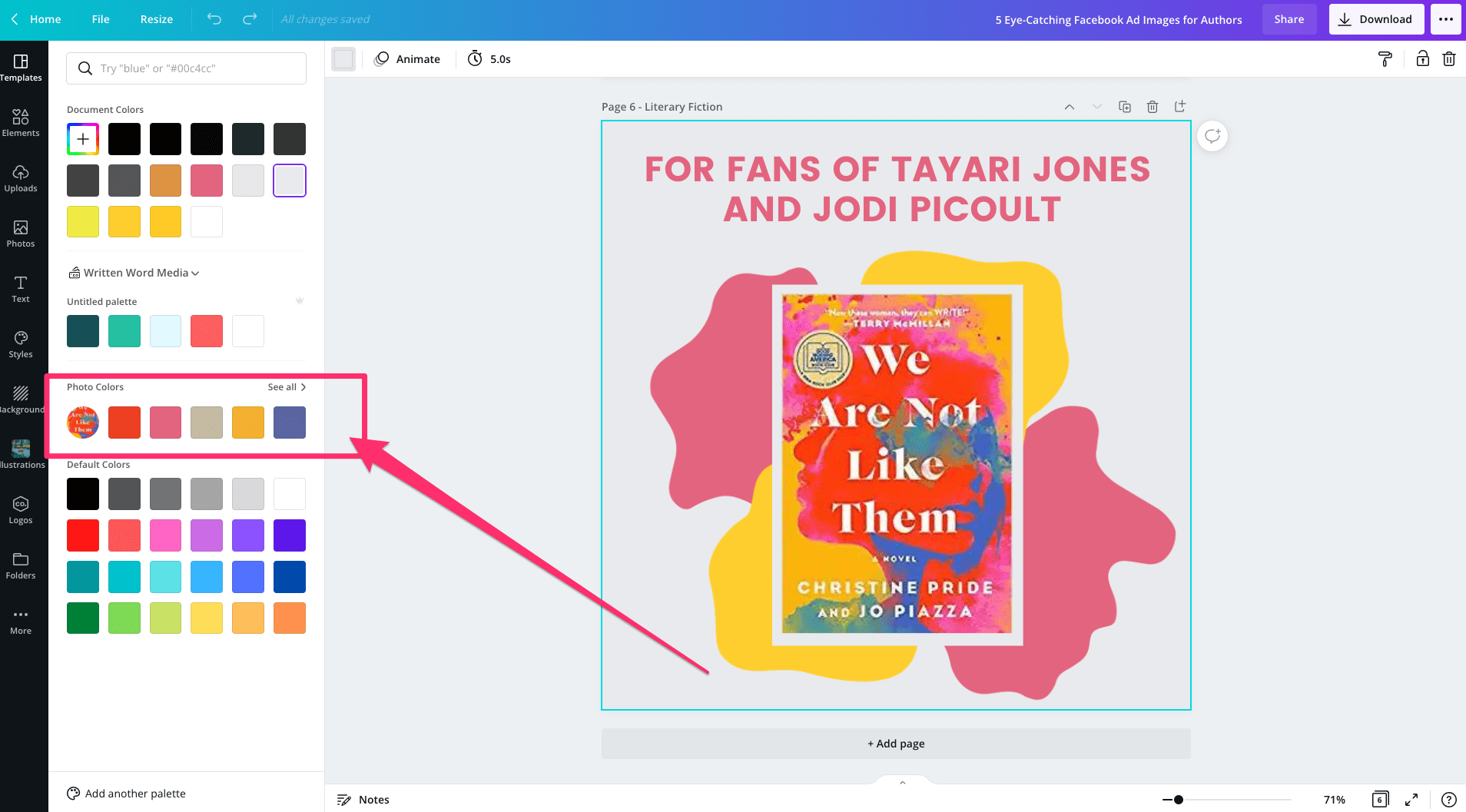The image size is (1466, 812).
Task: Enter fullscreen presentation mode
Action: [x=1411, y=800]
